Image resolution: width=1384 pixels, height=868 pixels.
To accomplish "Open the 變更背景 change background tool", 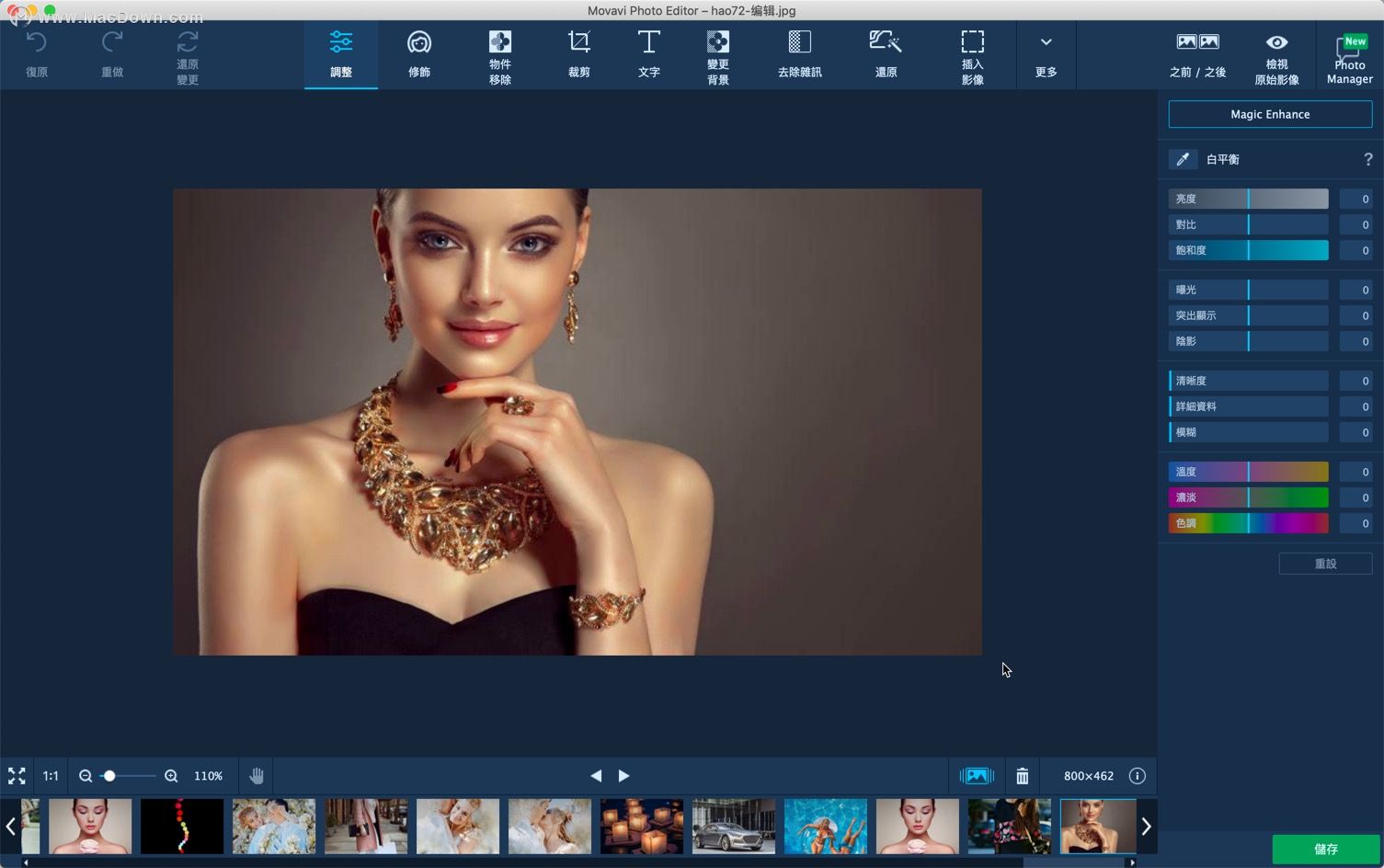I will coord(717,56).
